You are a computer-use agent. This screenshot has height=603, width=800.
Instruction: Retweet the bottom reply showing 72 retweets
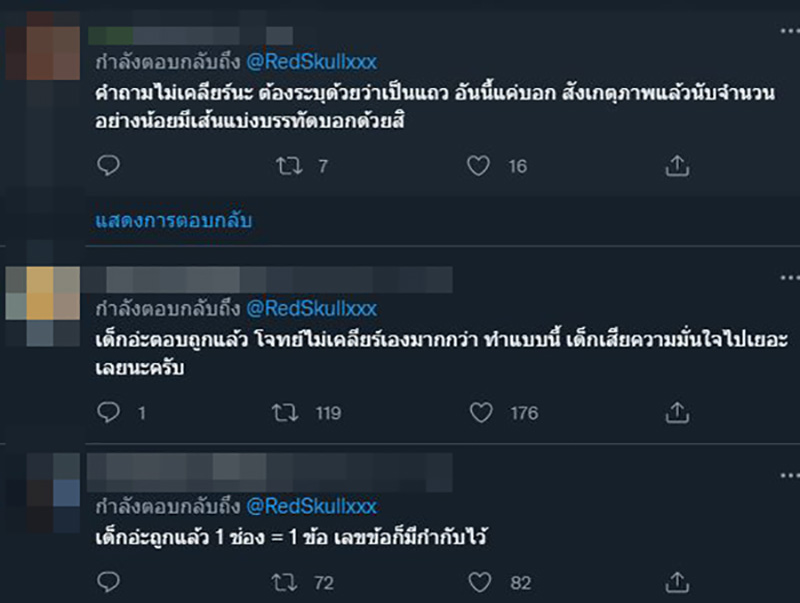(290, 581)
